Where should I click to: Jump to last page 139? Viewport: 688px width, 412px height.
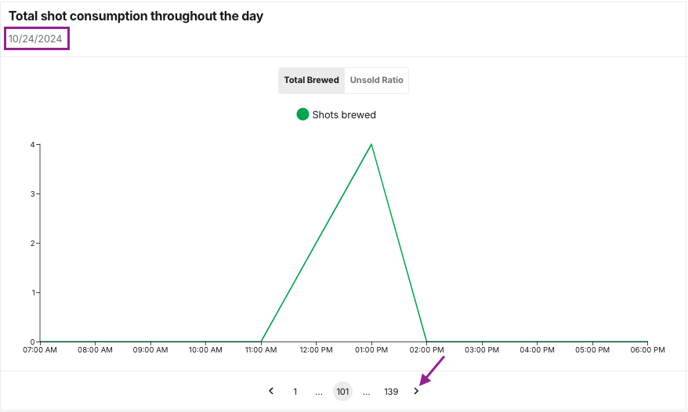pos(391,392)
